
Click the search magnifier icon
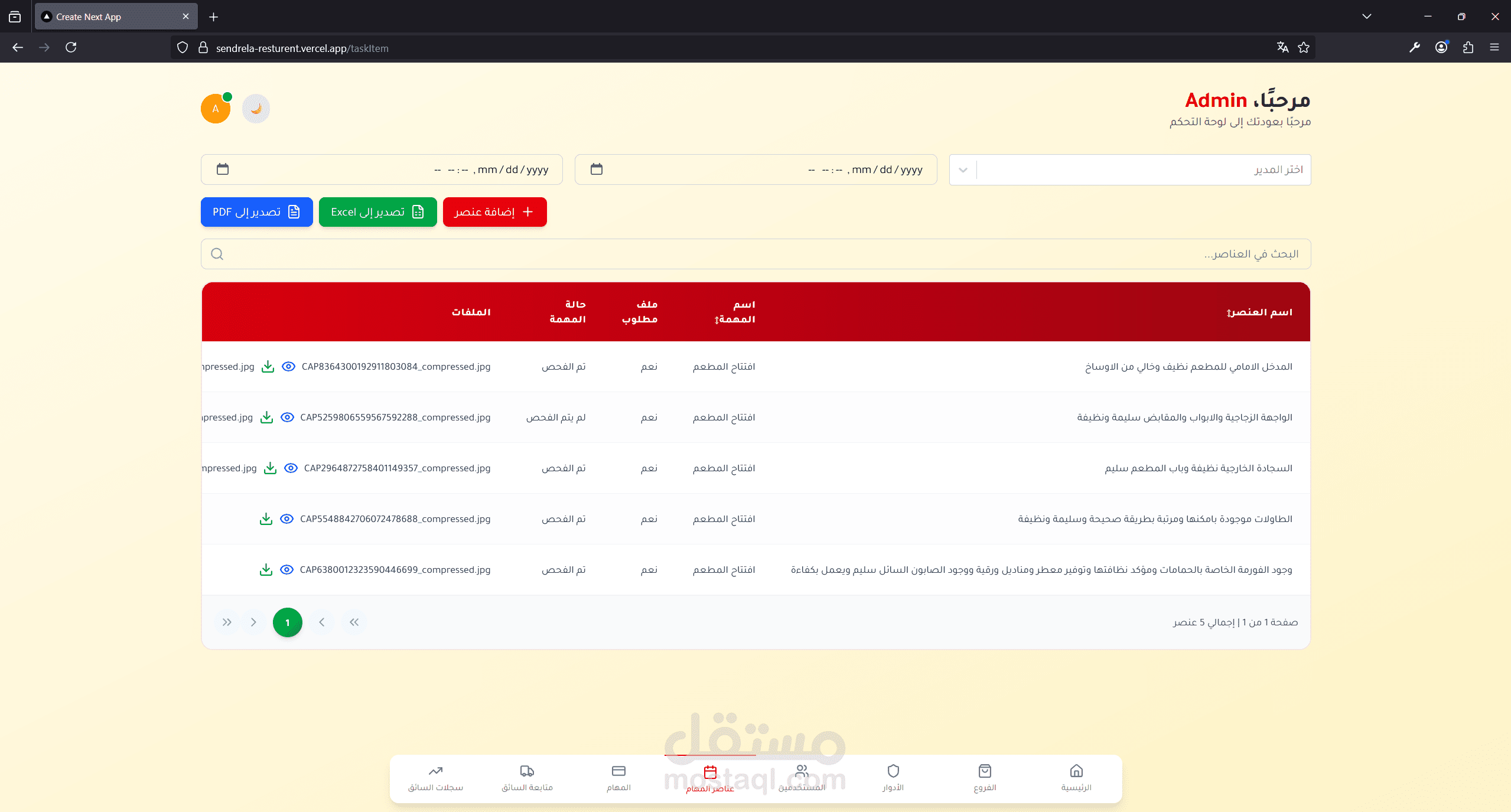point(217,254)
